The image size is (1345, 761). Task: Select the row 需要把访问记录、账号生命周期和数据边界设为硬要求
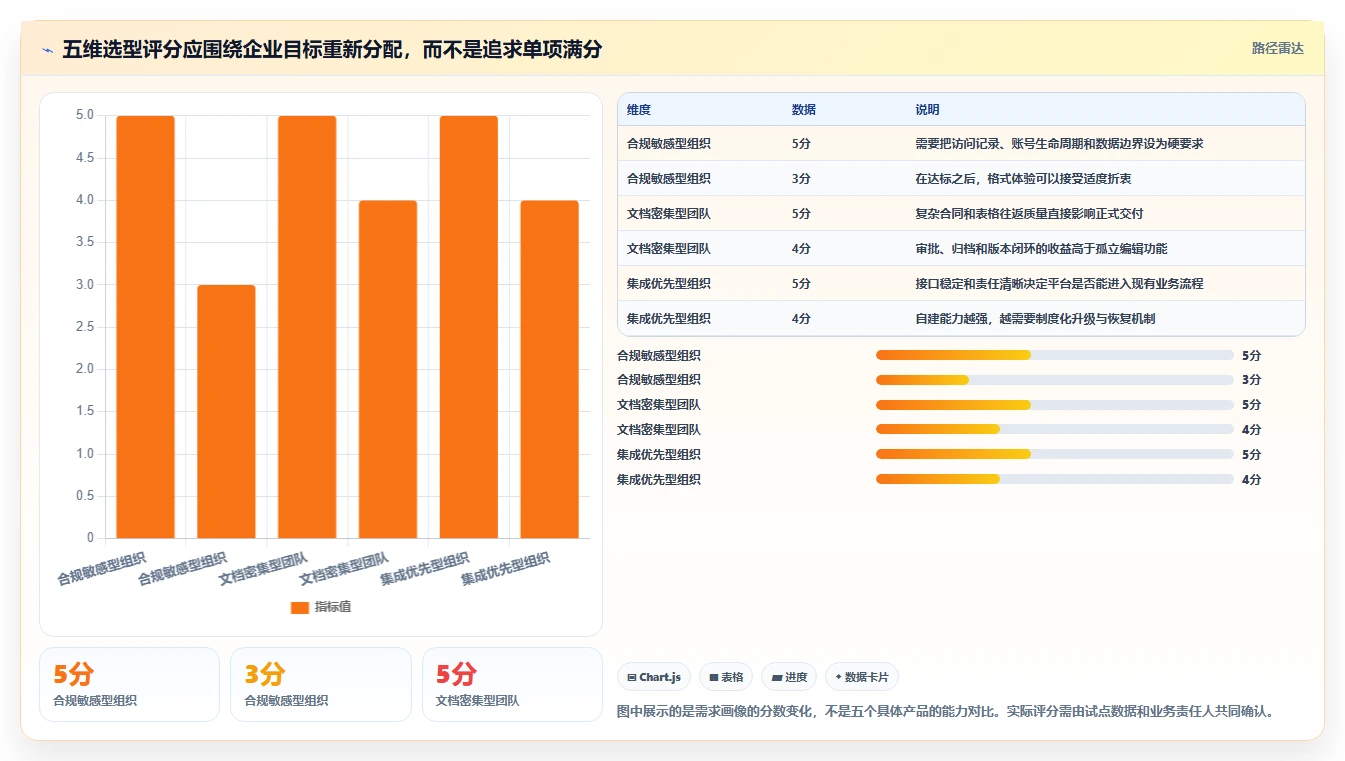(961, 144)
